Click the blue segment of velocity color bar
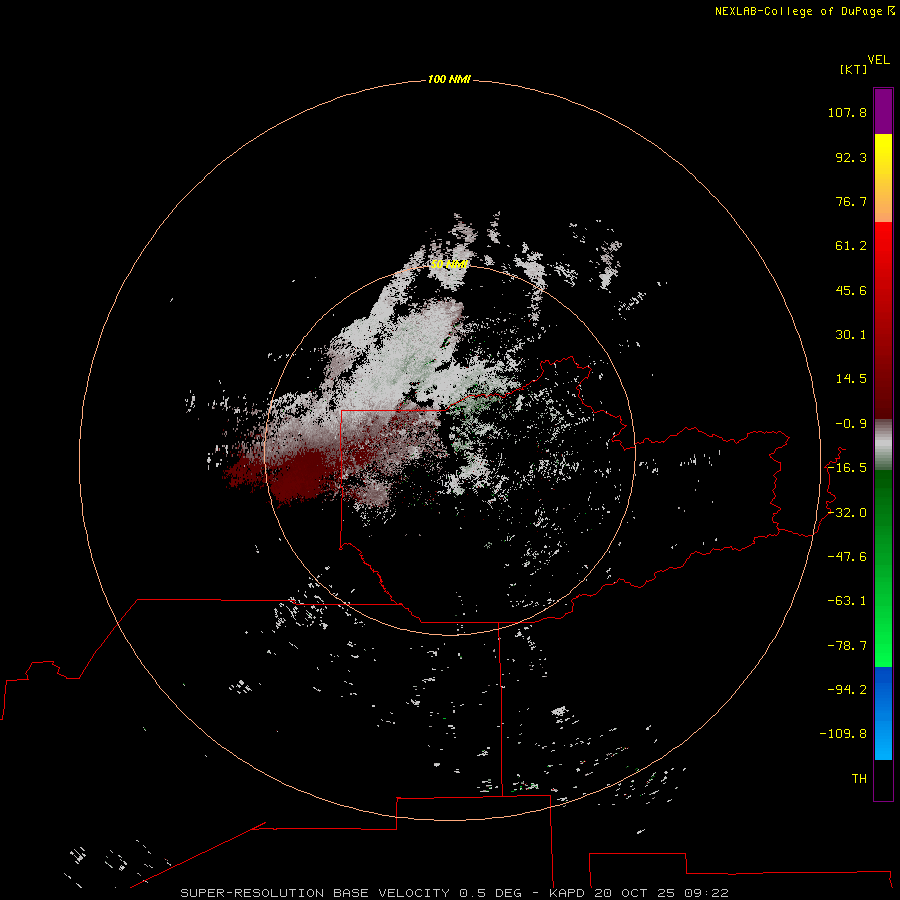 pyautogui.click(x=883, y=713)
